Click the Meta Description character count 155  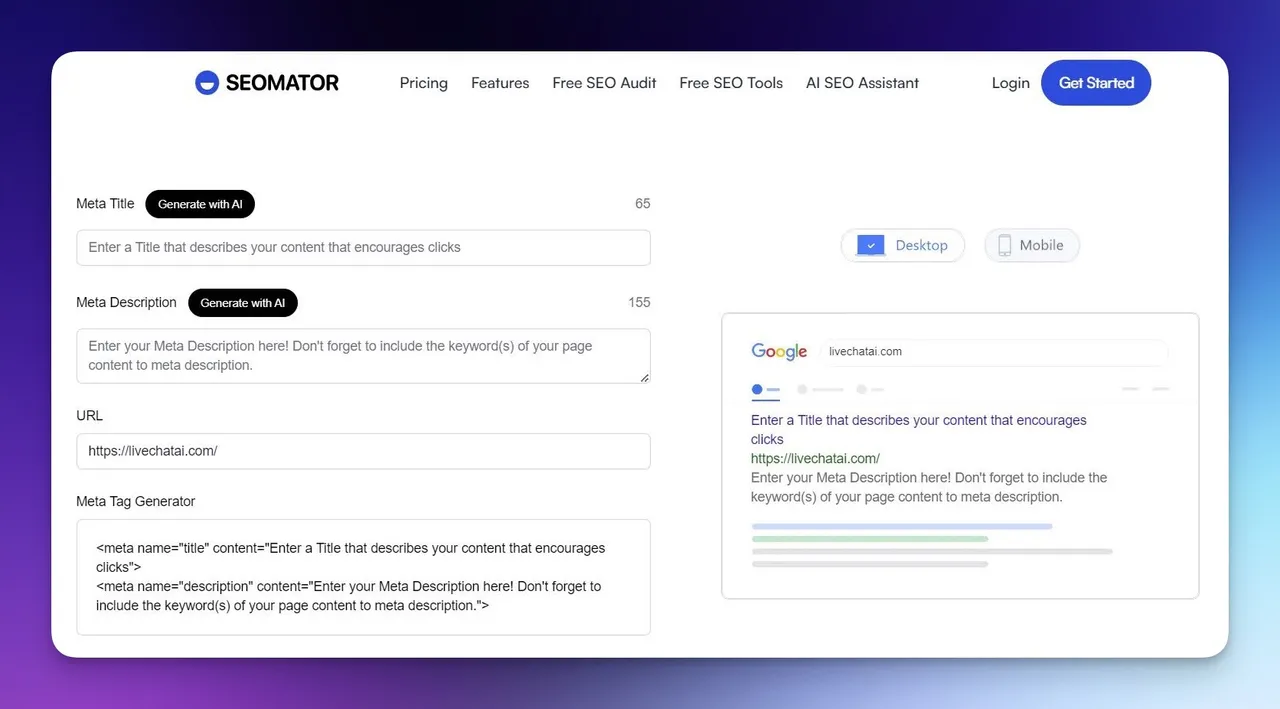pyautogui.click(x=639, y=302)
